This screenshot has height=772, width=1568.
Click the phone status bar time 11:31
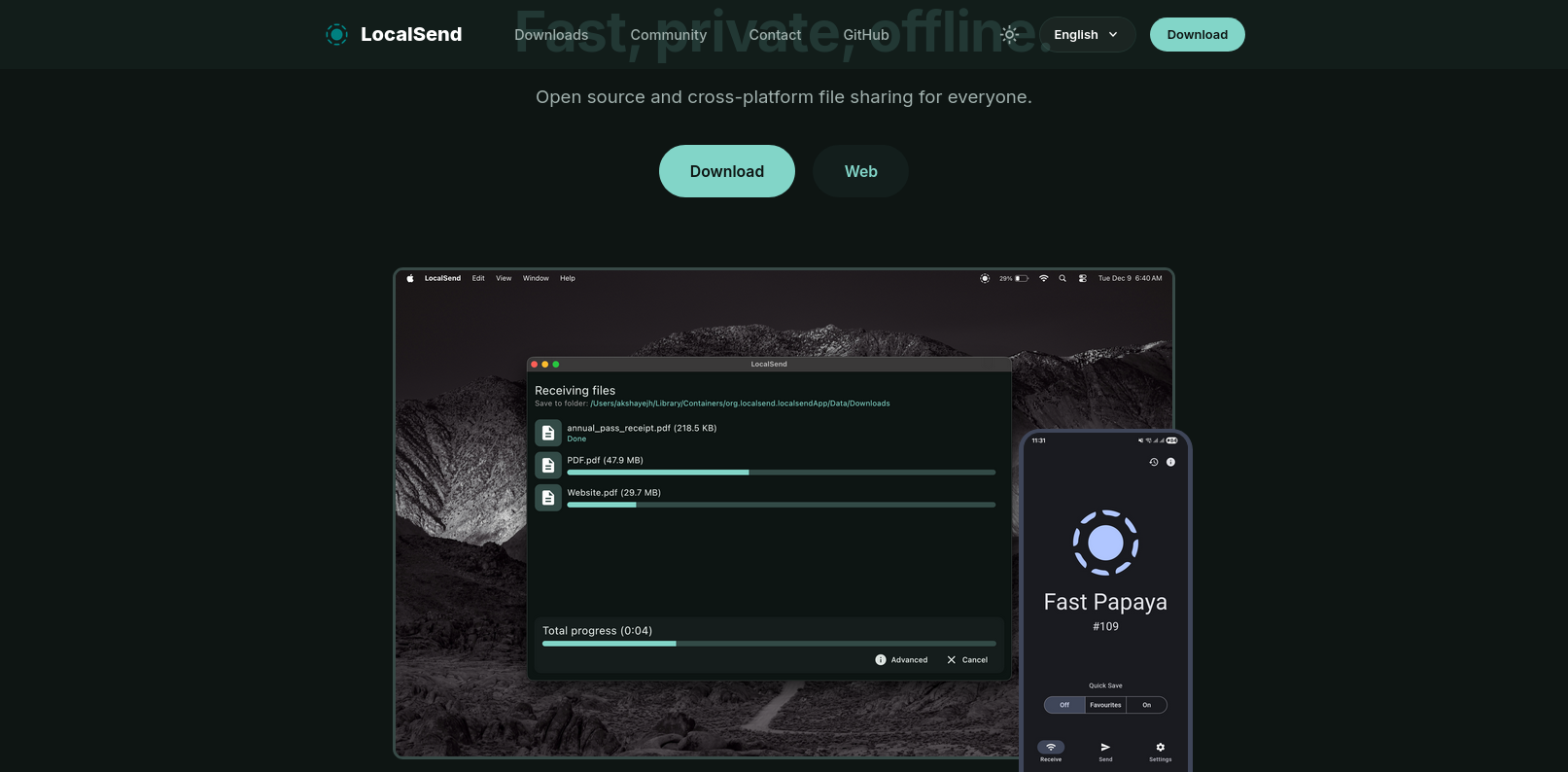1039,440
